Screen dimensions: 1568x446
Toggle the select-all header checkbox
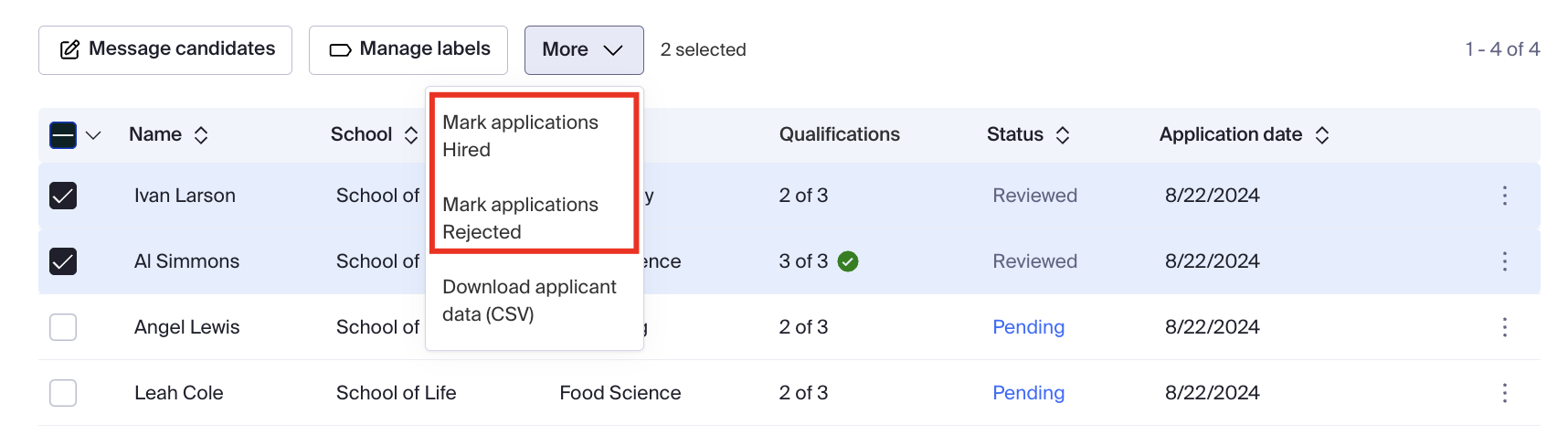pos(63,135)
